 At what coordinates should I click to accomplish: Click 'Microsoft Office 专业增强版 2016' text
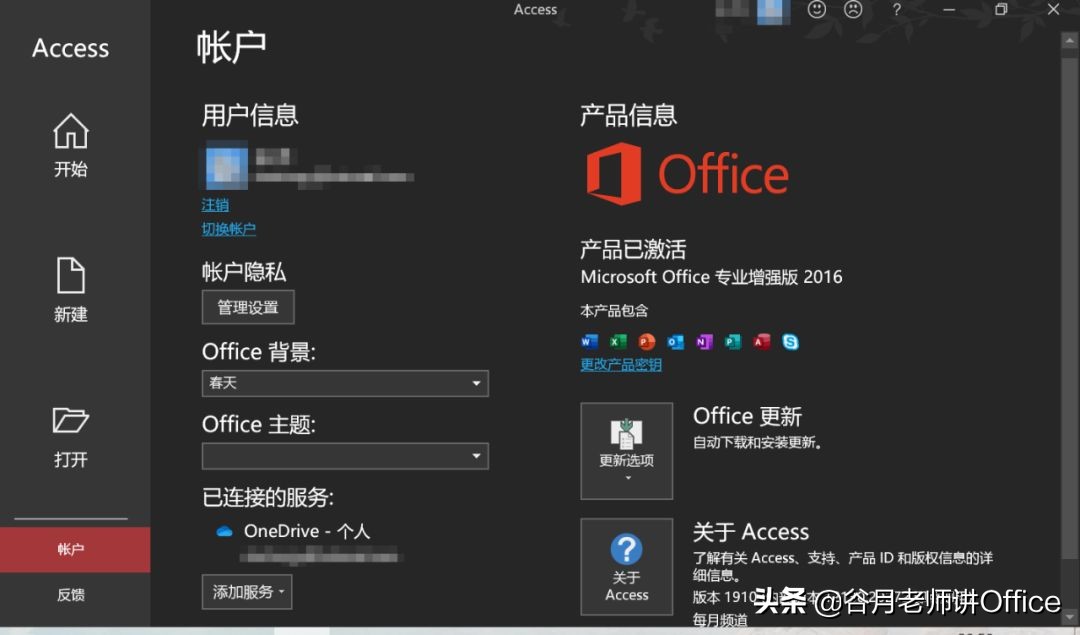coord(712,277)
